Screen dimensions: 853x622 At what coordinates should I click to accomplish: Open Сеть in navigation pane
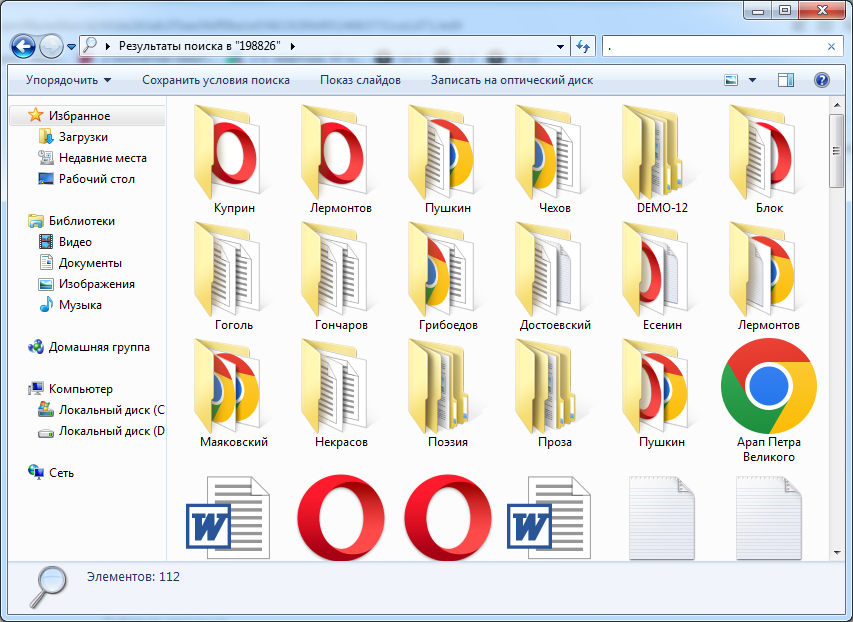[51, 472]
